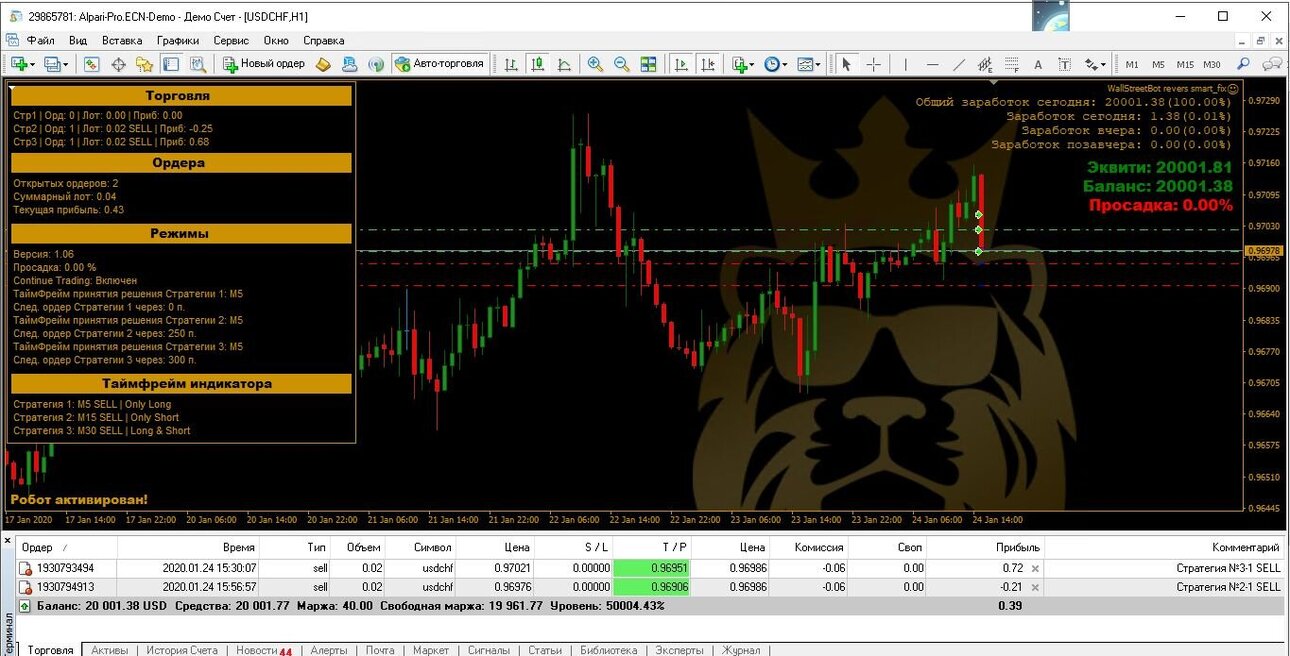The image size is (1290, 656).
Task: Click the MetaEditor book icon
Action: coord(323,64)
